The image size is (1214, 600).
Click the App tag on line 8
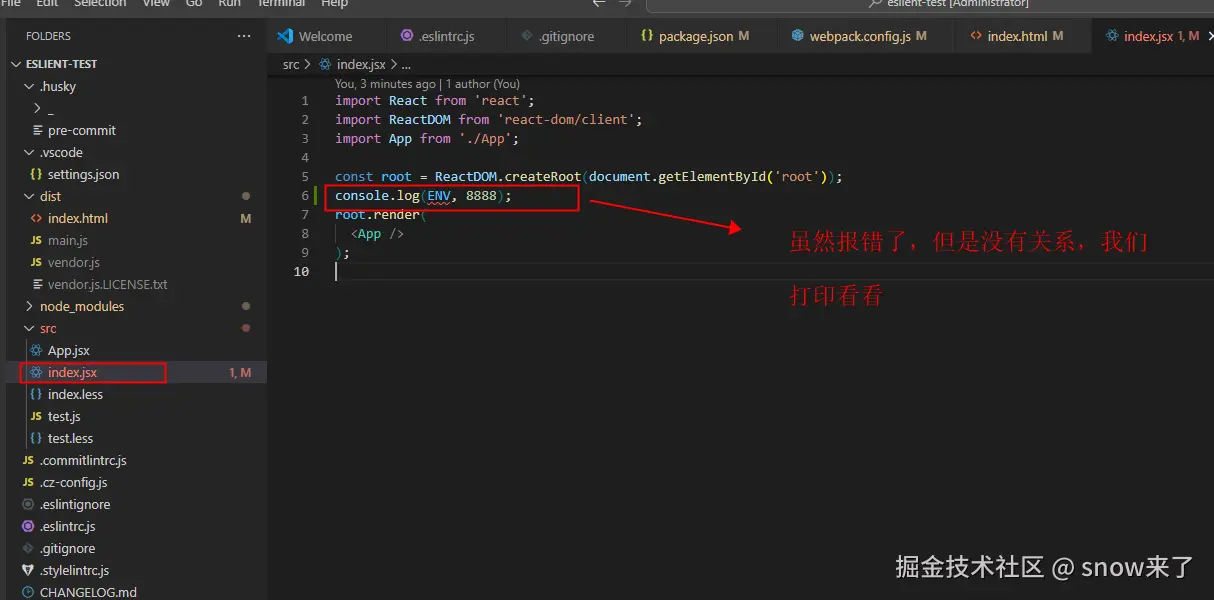[369, 234]
